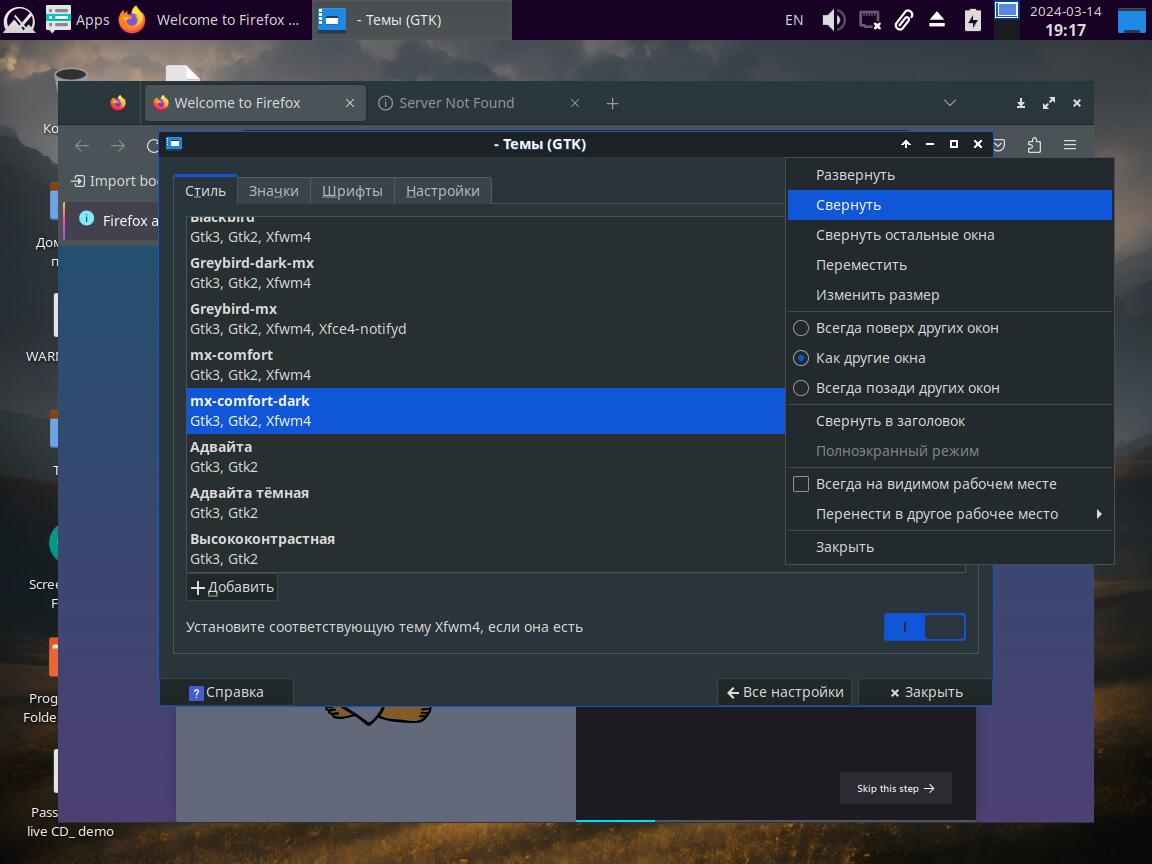
Task: Click the EN keyboard layout indicator
Action: [793, 20]
